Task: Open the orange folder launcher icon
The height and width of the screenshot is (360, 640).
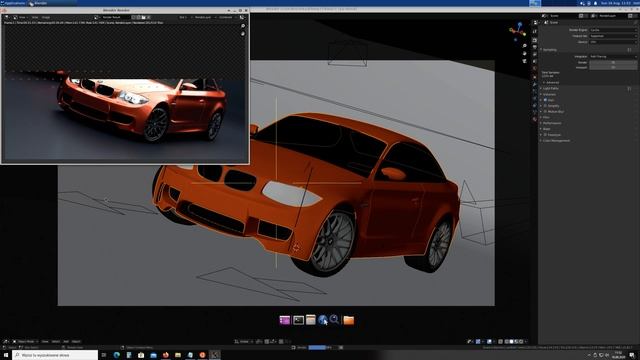Action: coord(349,320)
